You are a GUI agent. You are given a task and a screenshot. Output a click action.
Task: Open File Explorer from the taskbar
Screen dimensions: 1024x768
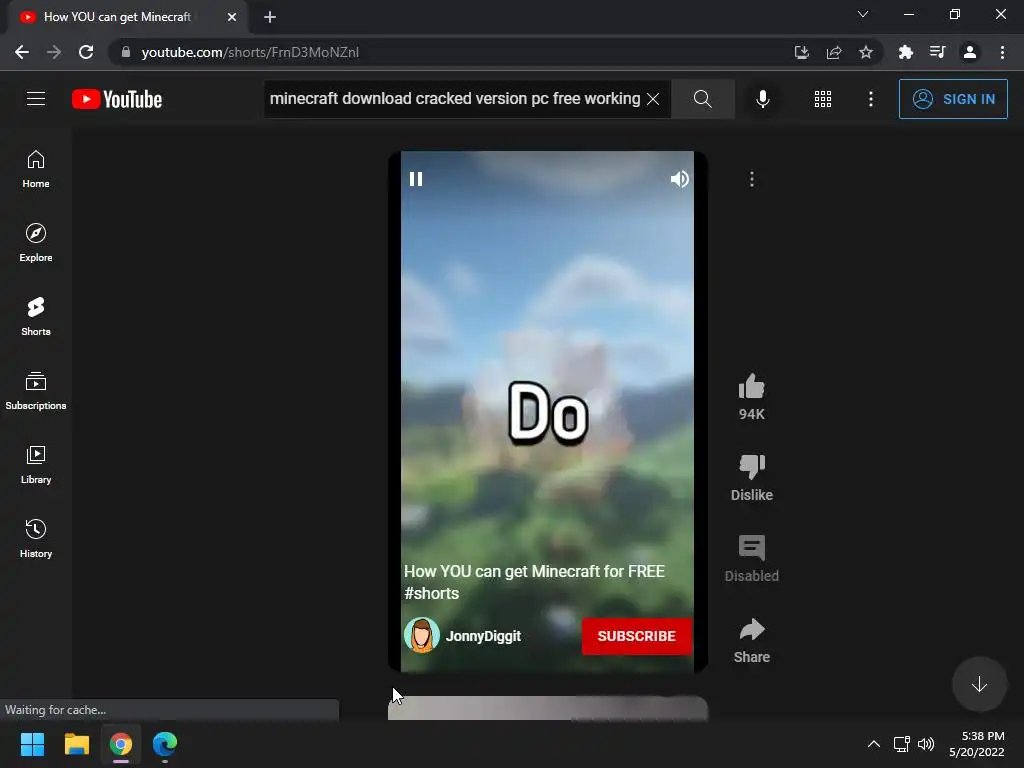point(76,744)
